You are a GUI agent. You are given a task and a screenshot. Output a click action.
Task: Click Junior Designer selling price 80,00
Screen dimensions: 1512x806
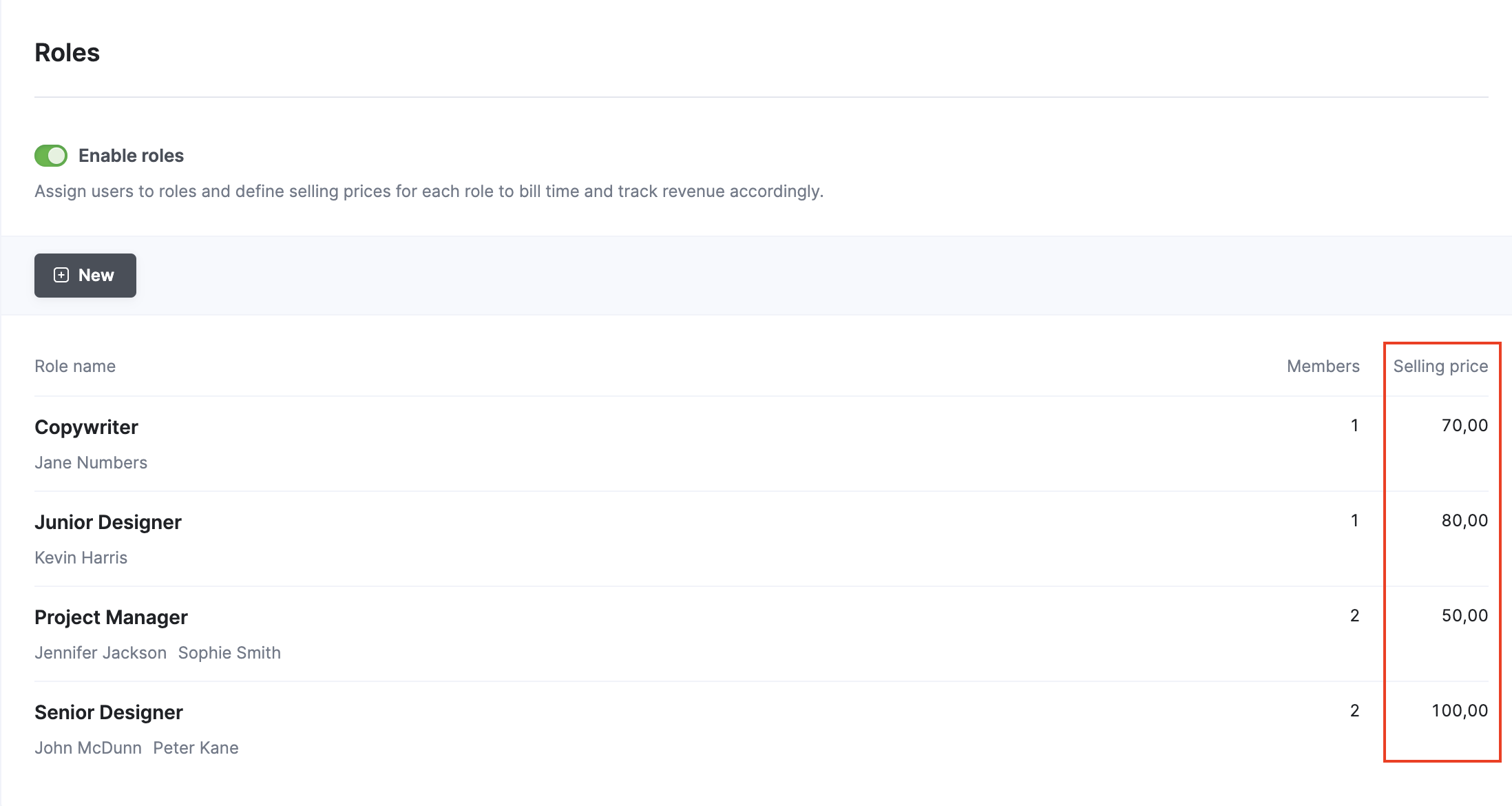tap(1464, 521)
